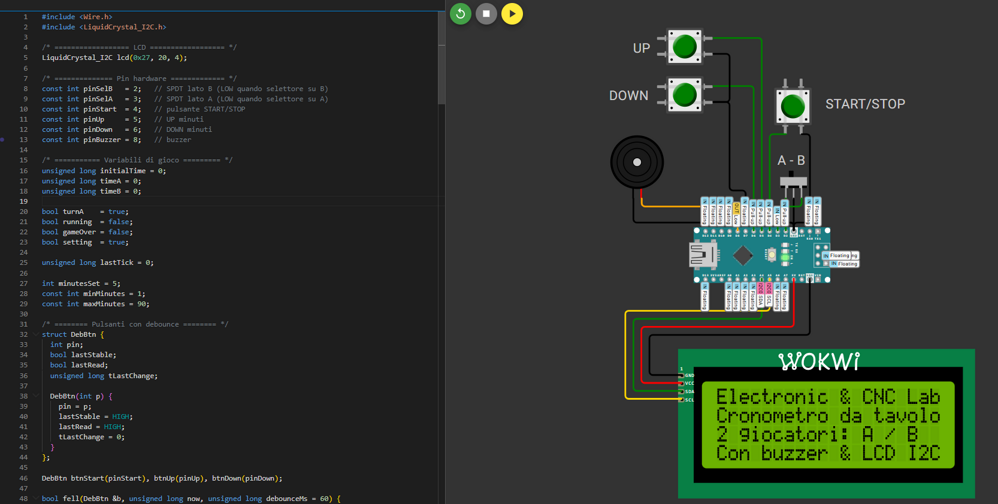Select the Arduino Nano USB connector

coord(703,255)
